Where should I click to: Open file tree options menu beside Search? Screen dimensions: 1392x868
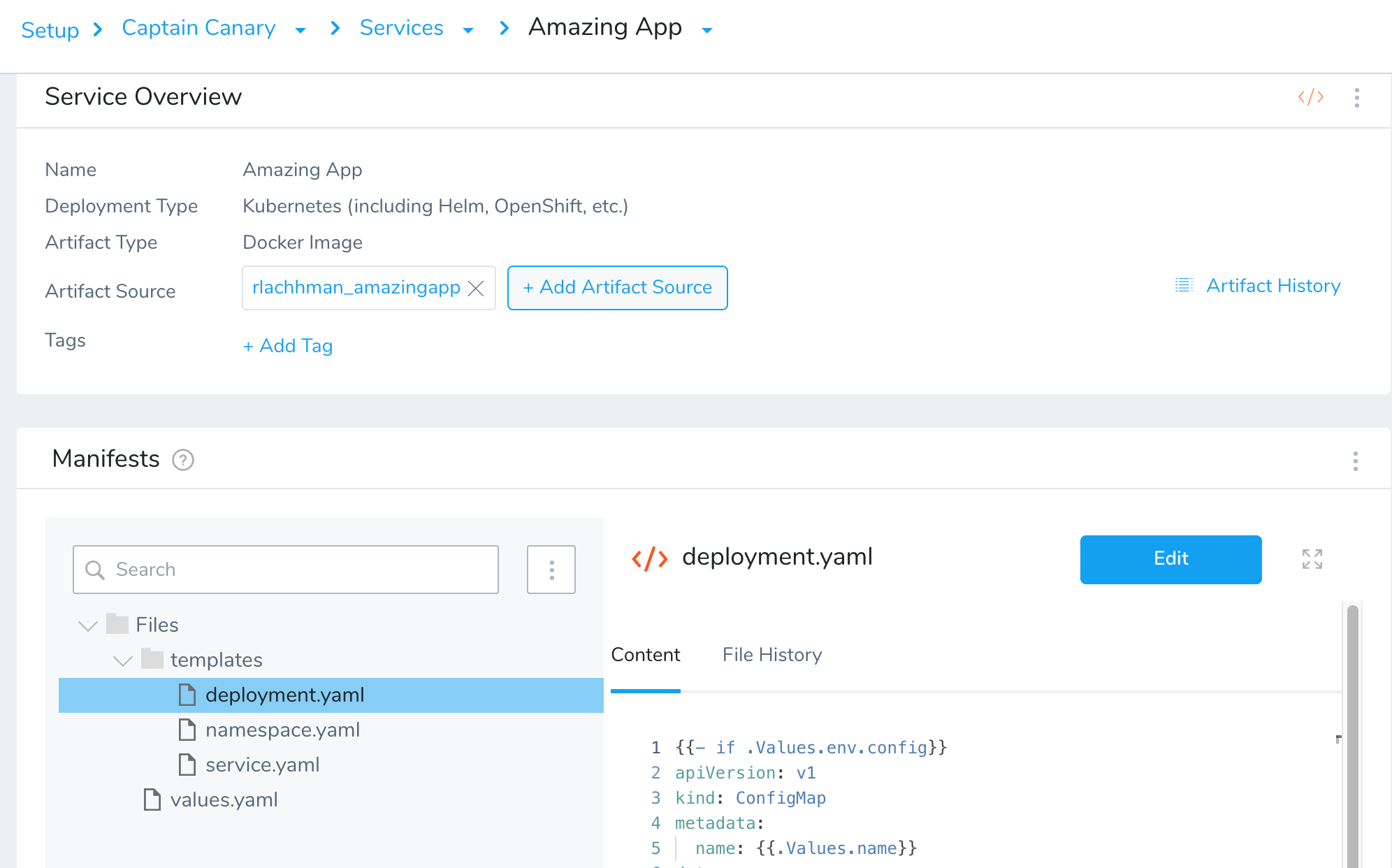(551, 570)
